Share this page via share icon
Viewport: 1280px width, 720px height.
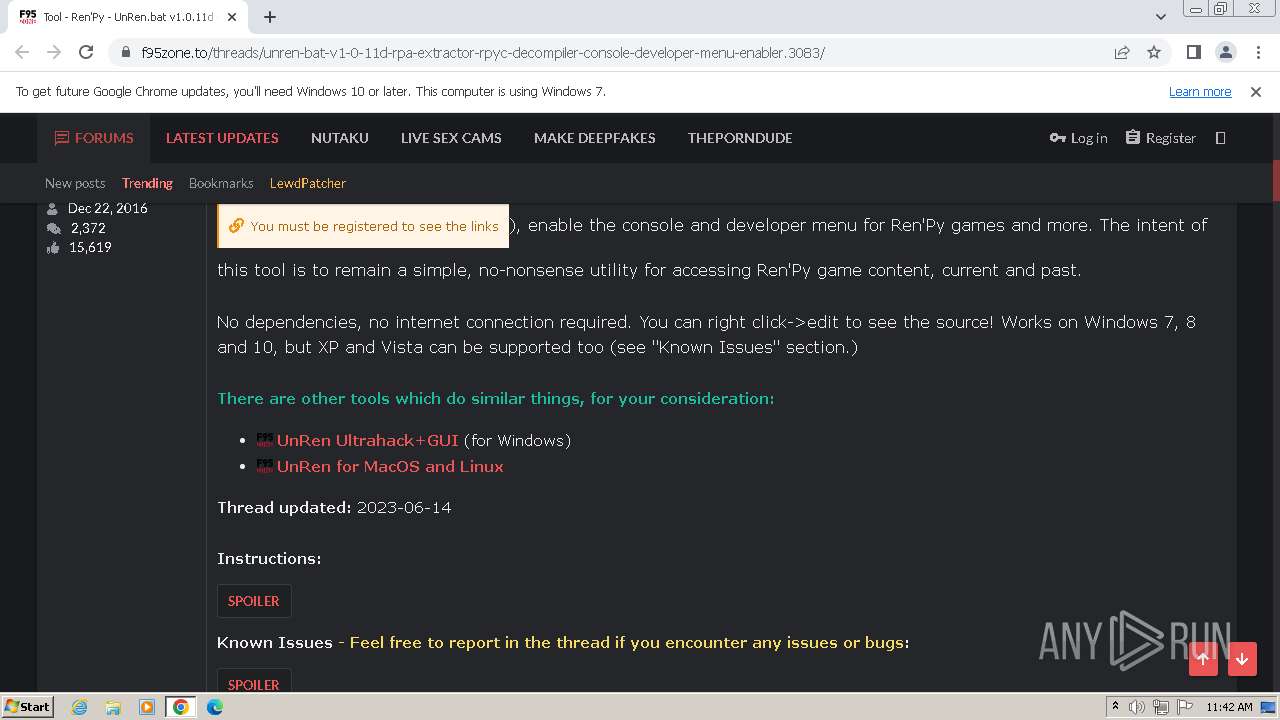(x=1122, y=52)
